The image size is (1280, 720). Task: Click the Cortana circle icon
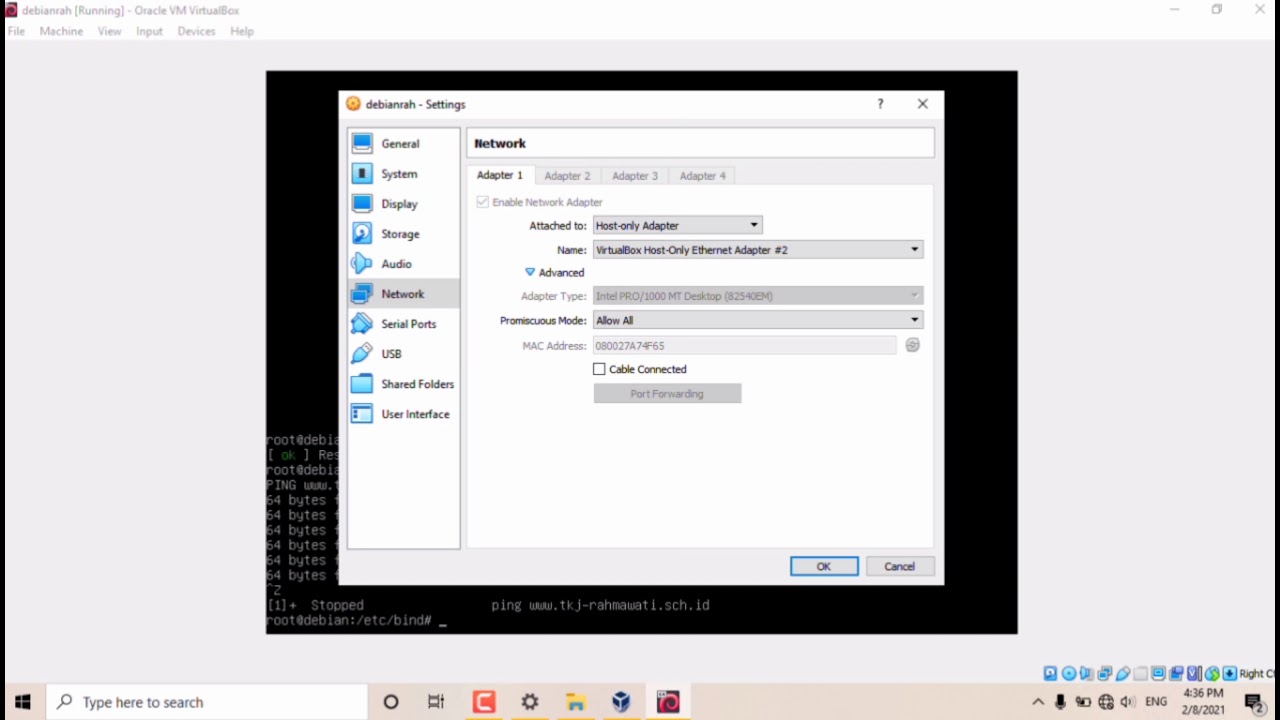point(391,702)
